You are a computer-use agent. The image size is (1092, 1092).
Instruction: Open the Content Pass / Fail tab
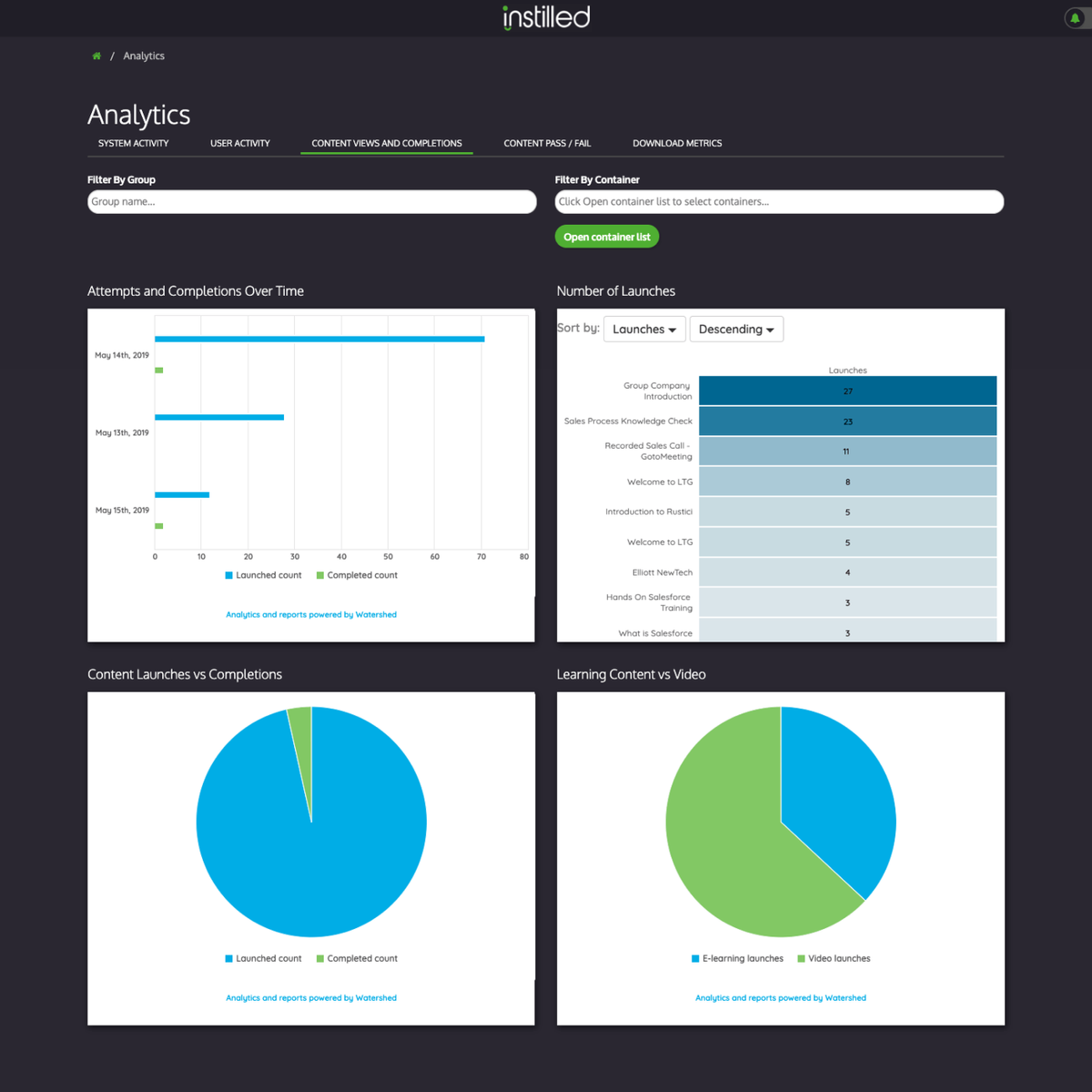pyautogui.click(x=547, y=143)
